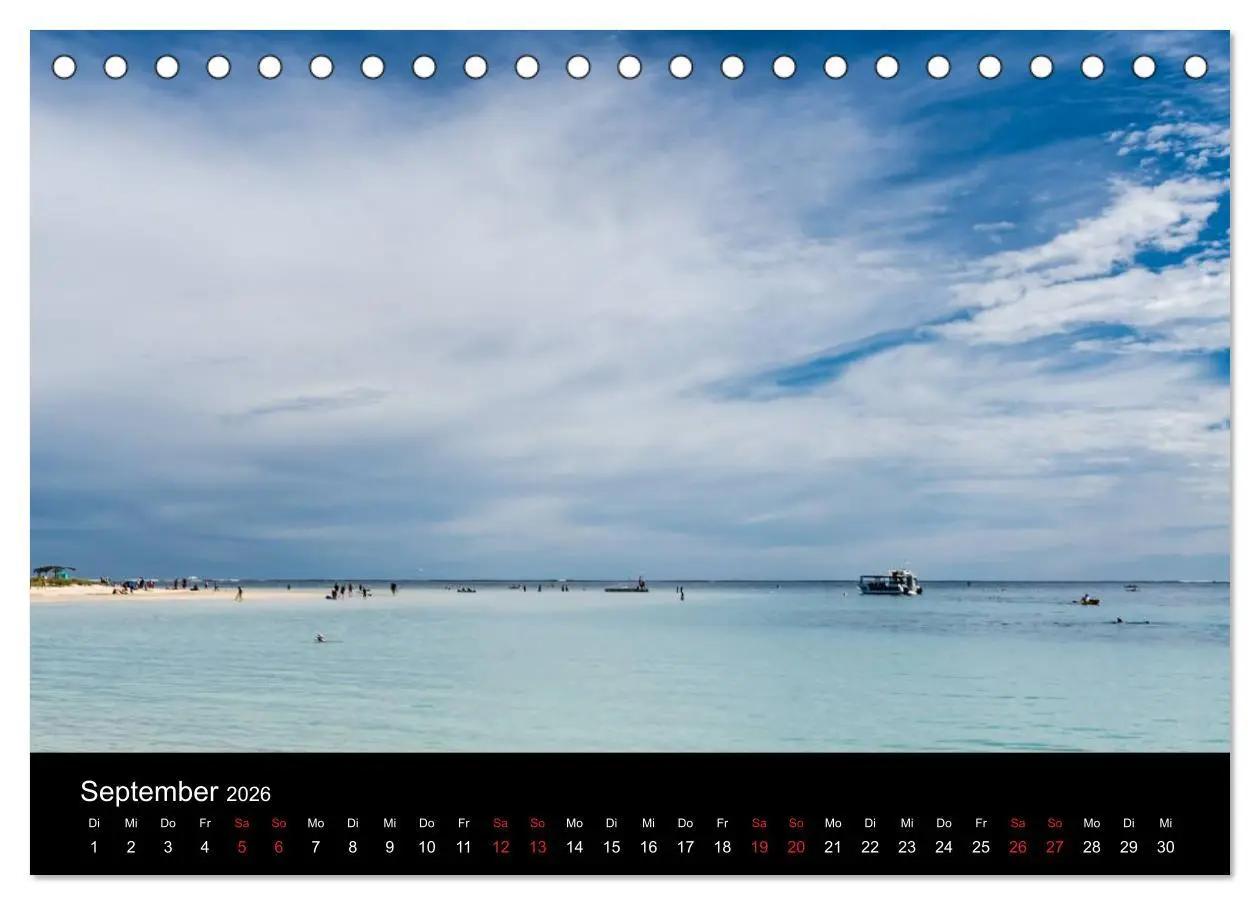Select the red Saturday date 19
Viewport: 1260px width, 905px height.
click(760, 847)
